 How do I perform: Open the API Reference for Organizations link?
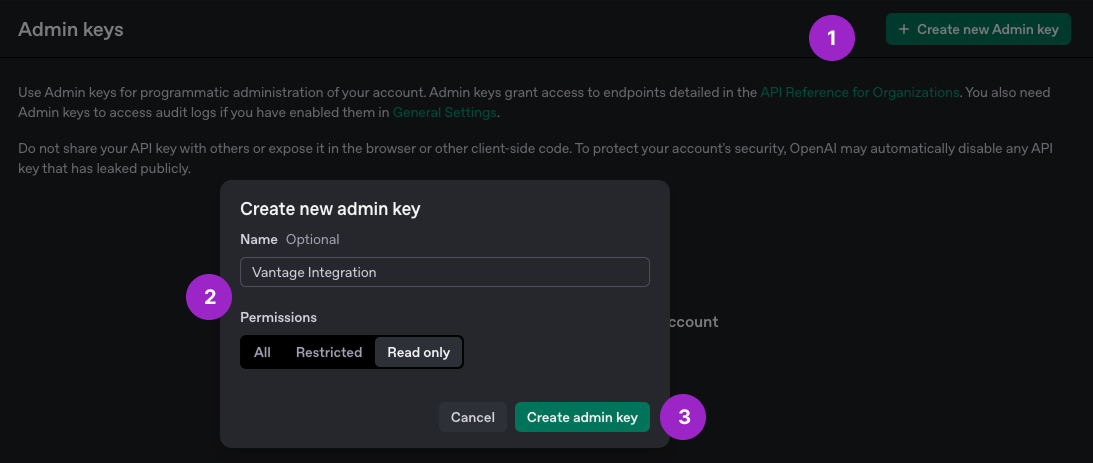click(x=859, y=92)
